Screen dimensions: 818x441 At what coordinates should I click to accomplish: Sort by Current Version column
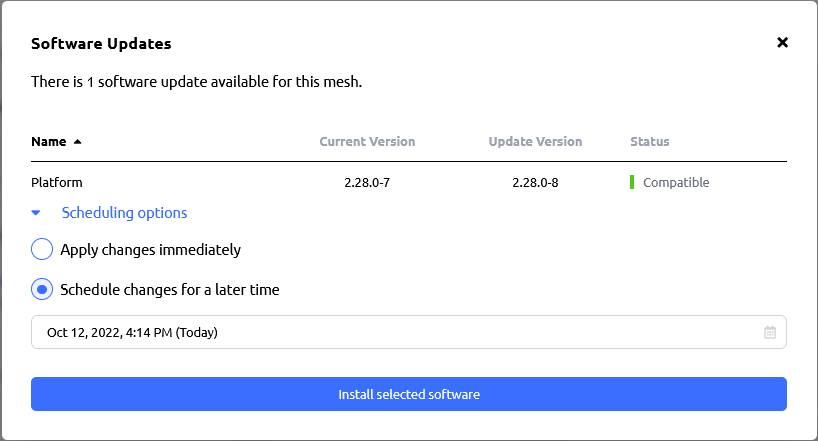tap(367, 141)
